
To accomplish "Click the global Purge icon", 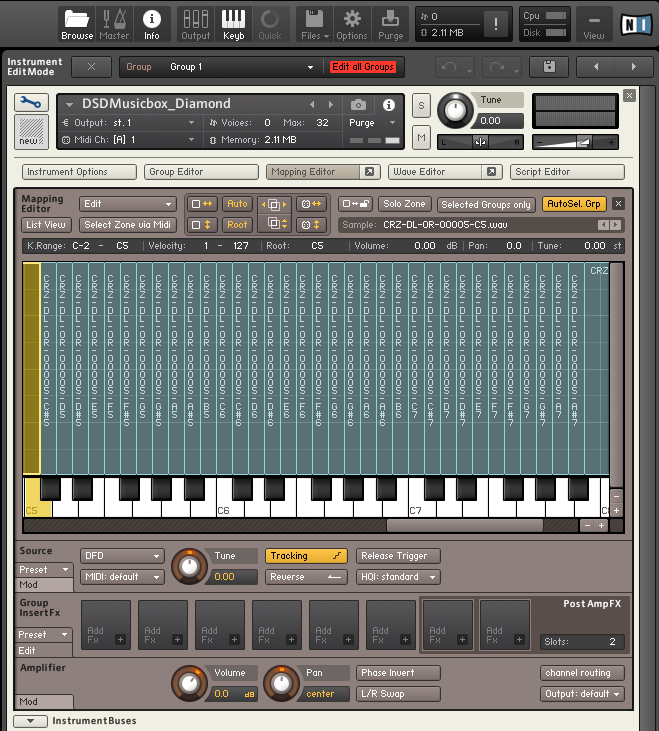I will tap(390, 25).
